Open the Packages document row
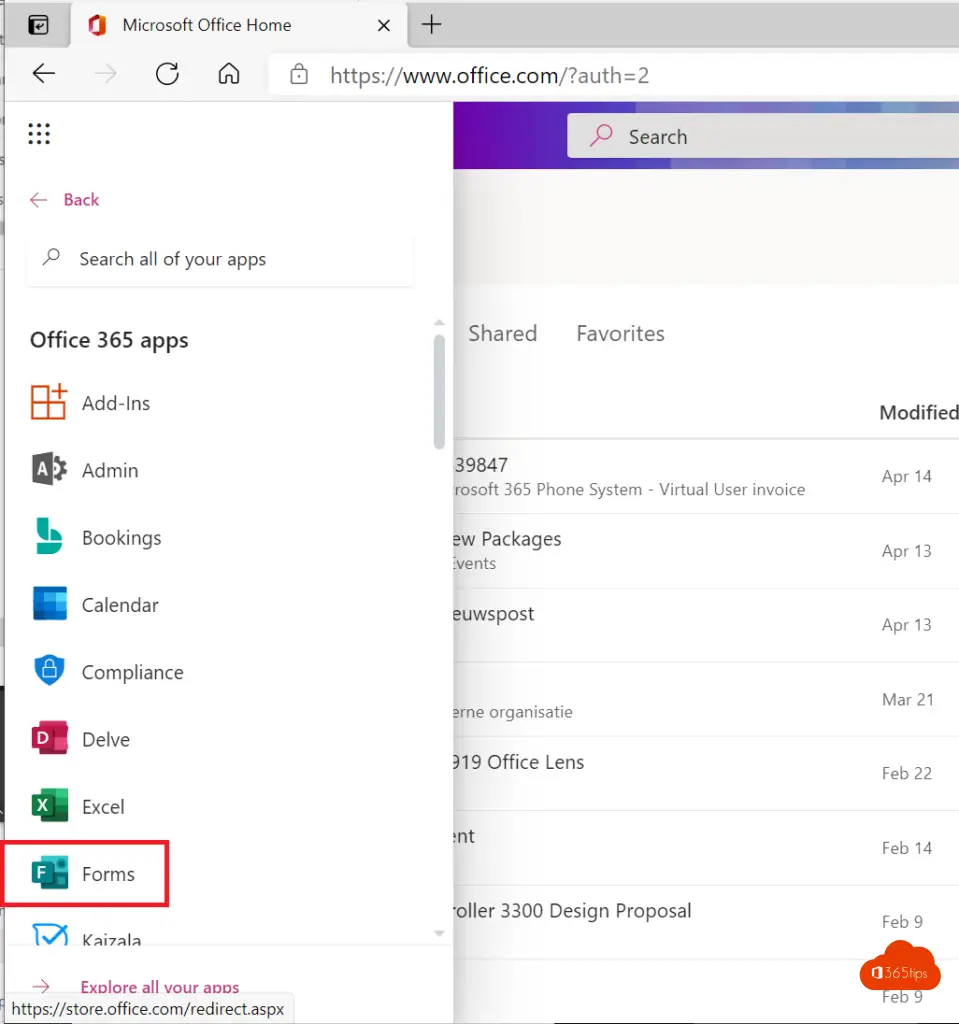The width and height of the screenshot is (959, 1024). 706,551
